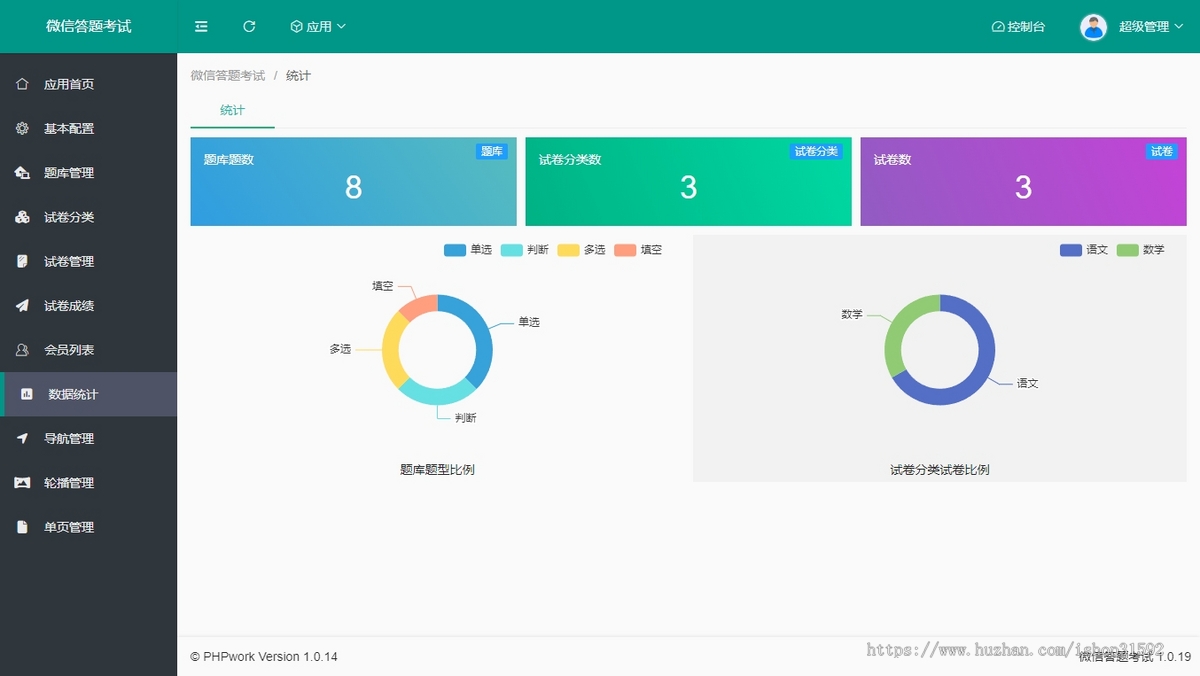Click the 微信答题考试 breadcrumb link

click(228, 76)
